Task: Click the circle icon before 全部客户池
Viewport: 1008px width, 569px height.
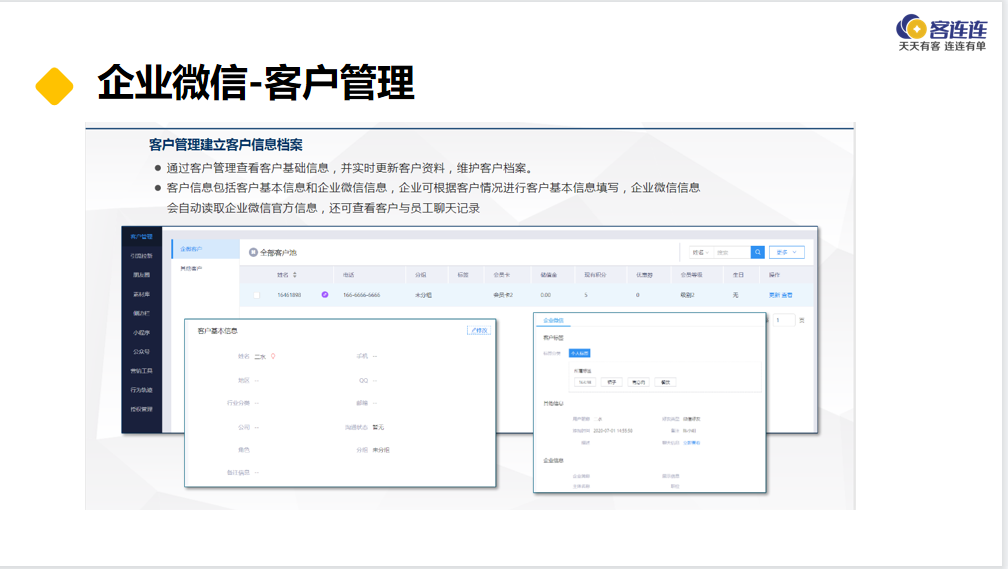Action: [x=253, y=253]
